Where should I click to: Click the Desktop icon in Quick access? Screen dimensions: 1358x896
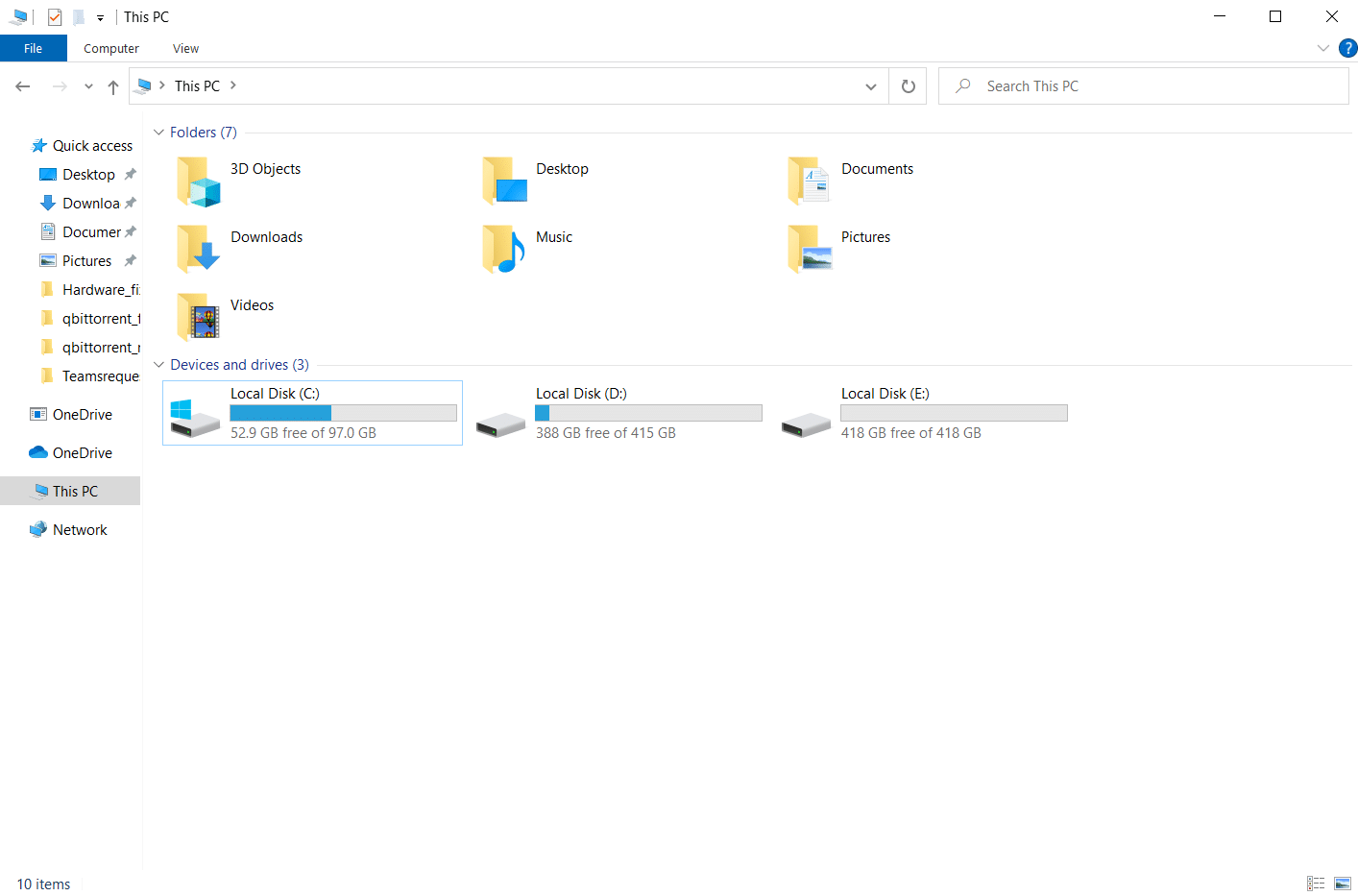coord(48,175)
